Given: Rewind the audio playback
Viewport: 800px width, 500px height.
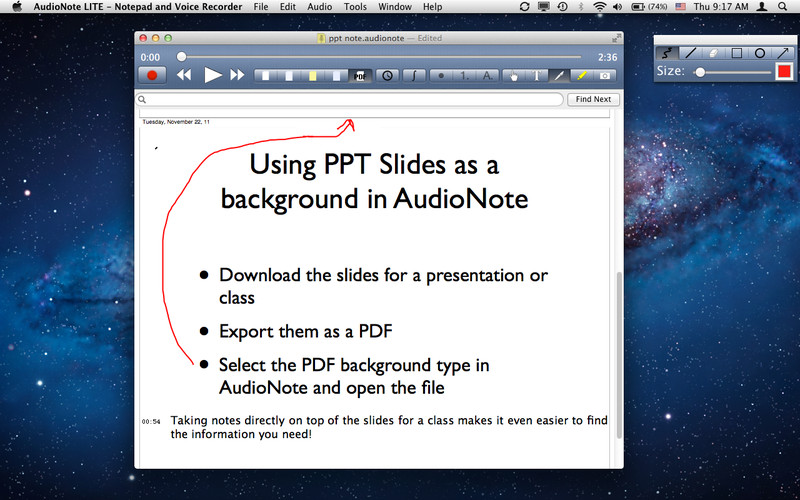Looking at the screenshot, I should click(x=184, y=76).
